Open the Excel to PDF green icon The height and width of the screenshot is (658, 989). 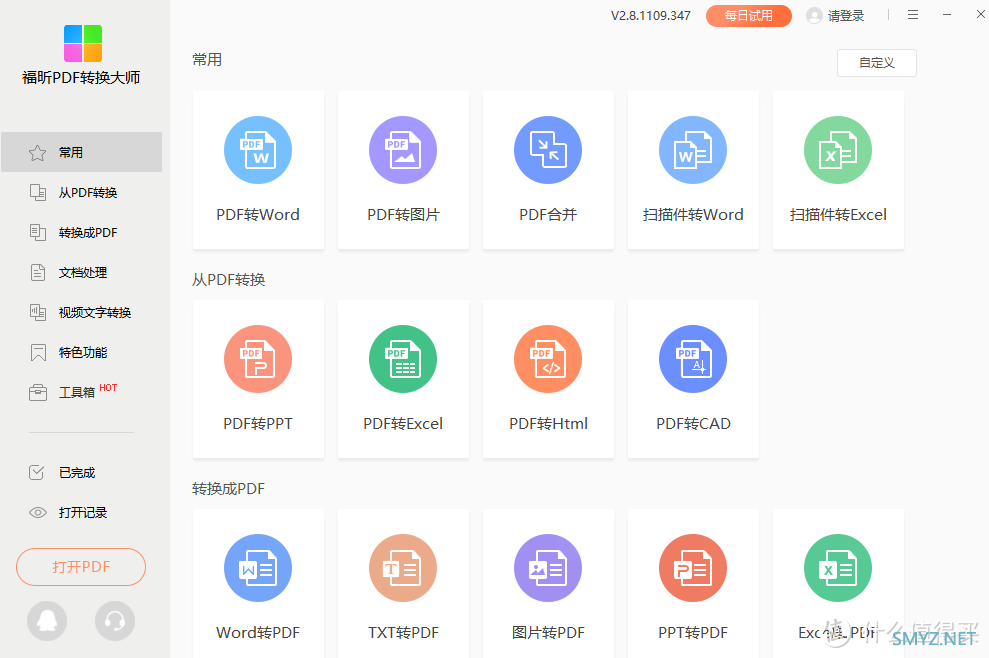(838, 568)
